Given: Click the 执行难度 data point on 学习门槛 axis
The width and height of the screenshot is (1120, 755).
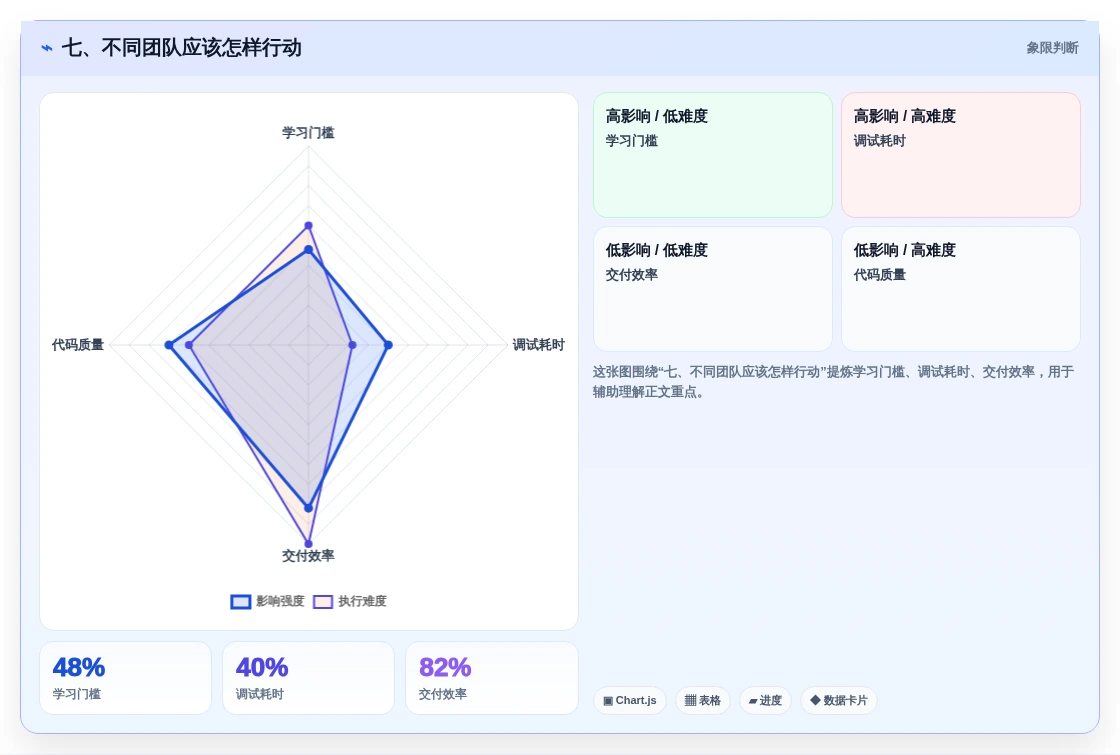Looking at the screenshot, I should pyautogui.click(x=309, y=226).
